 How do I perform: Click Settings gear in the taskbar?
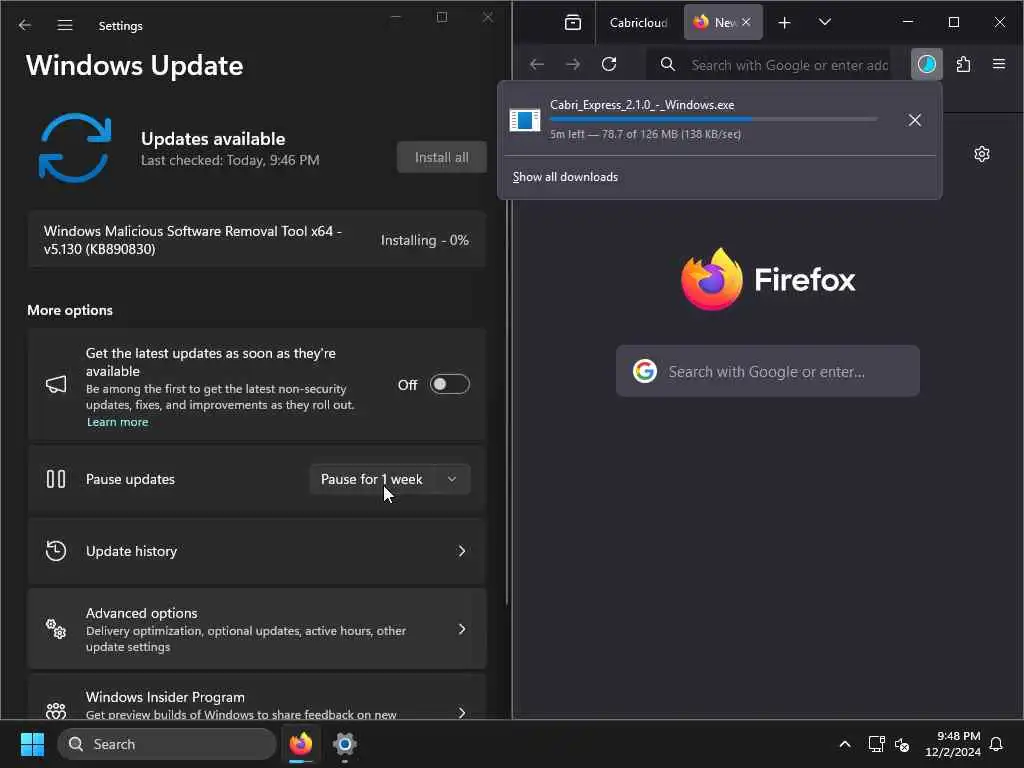345,744
